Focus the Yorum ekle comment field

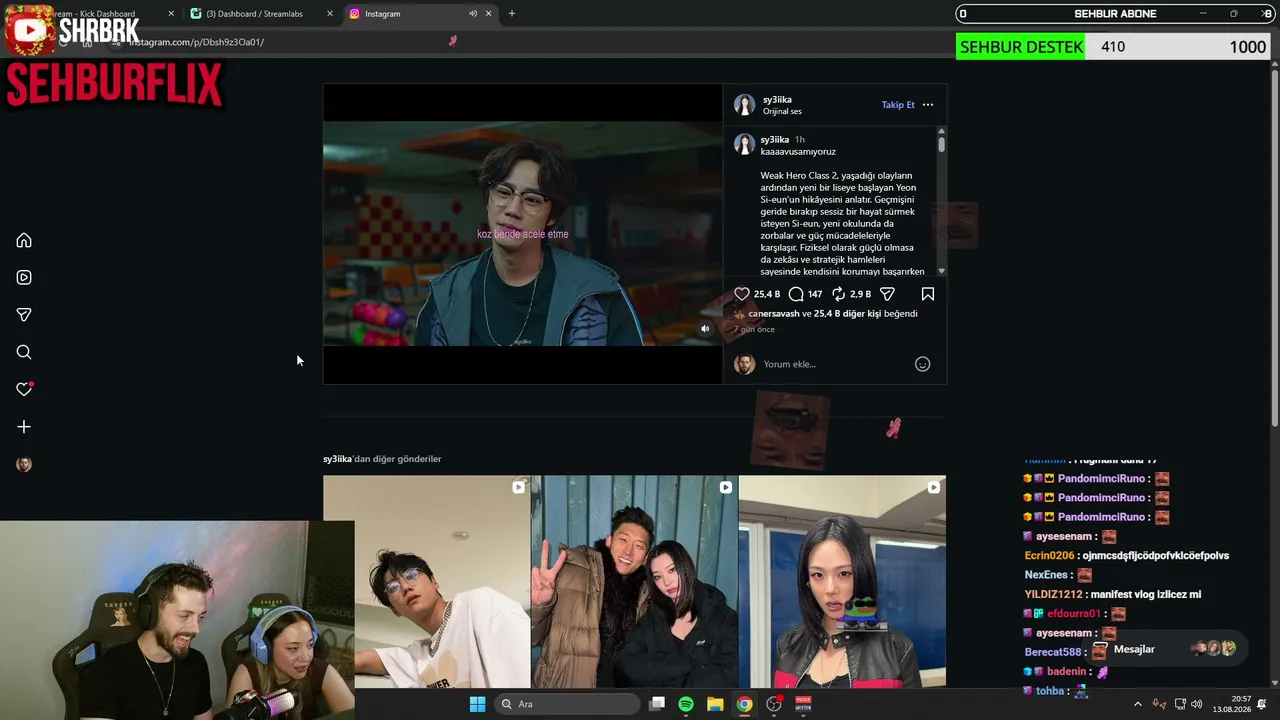(x=835, y=364)
